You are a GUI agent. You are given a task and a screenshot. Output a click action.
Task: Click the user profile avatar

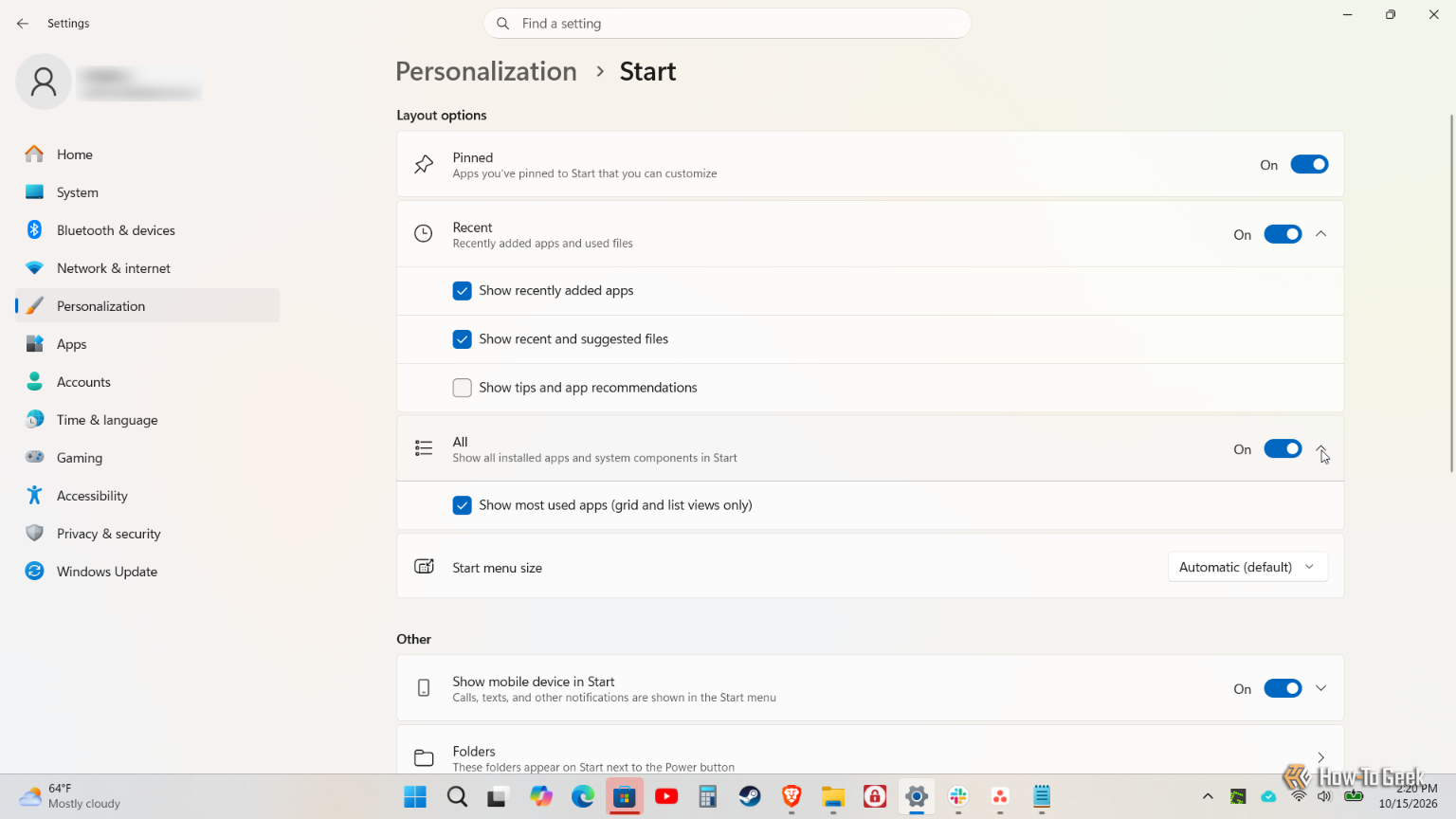44,82
